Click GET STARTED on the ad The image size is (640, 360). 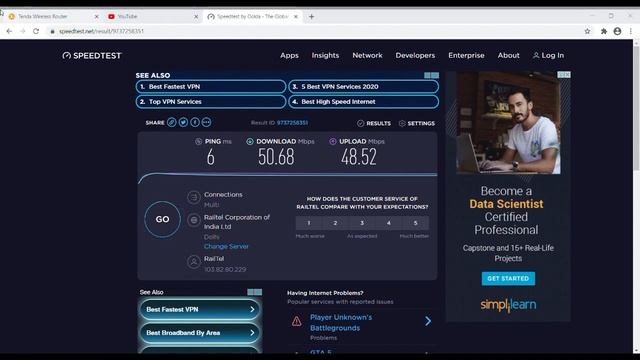[508, 278]
